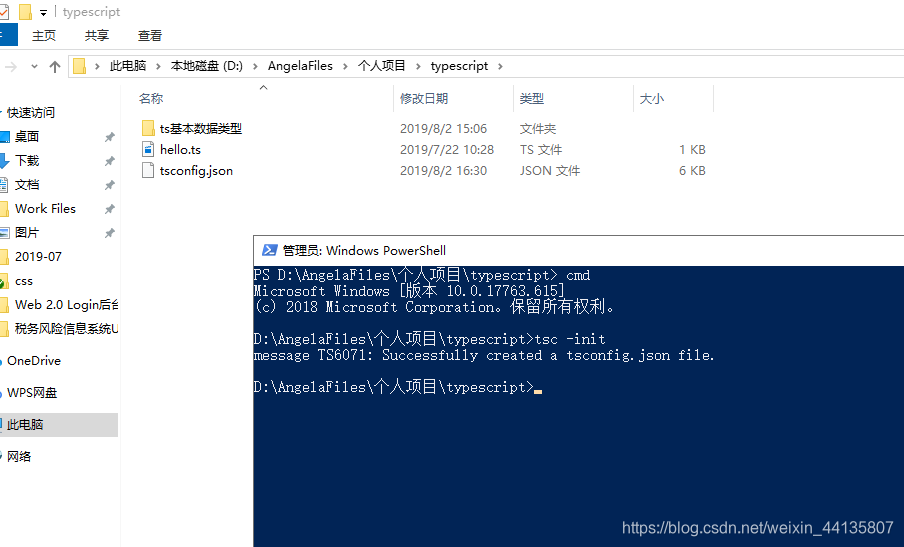Select the ts基本数据类型 folder name

[201, 129]
